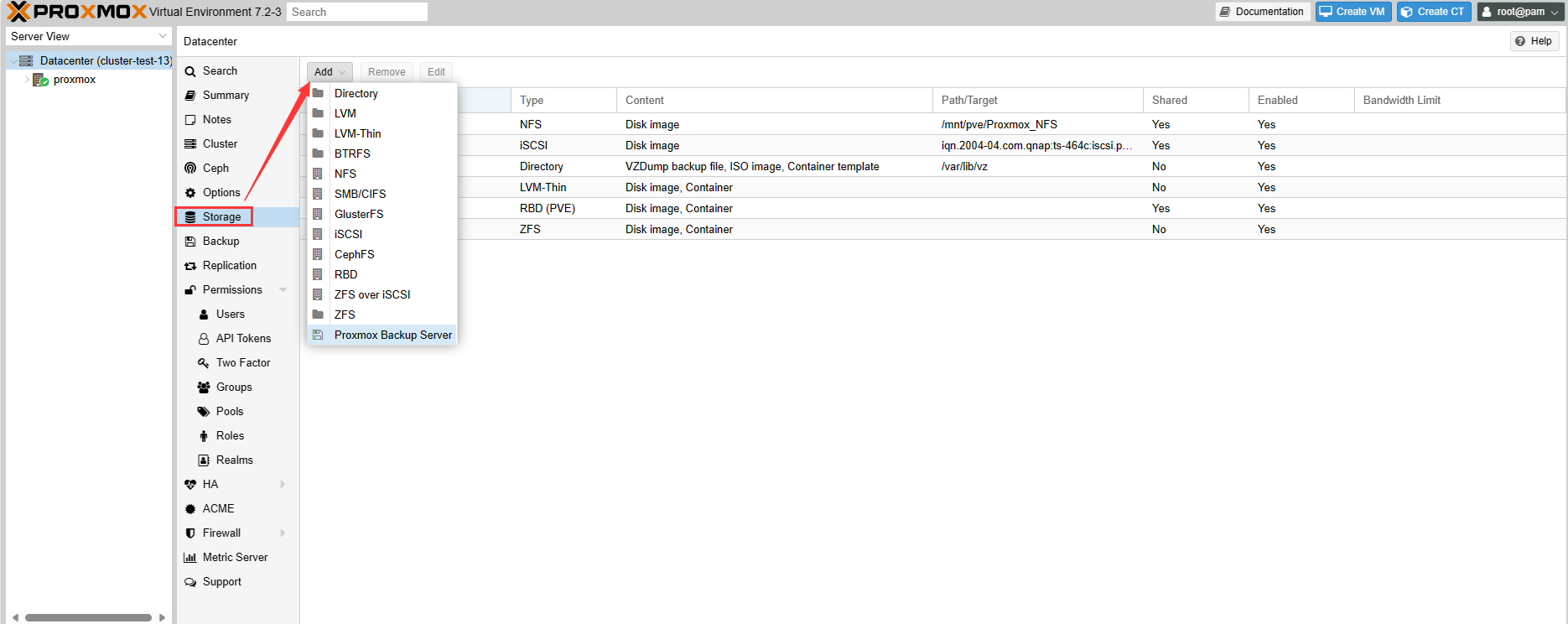The height and width of the screenshot is (624, 1568).
Task: Click the Users person icon
Action: click(204, 315)
